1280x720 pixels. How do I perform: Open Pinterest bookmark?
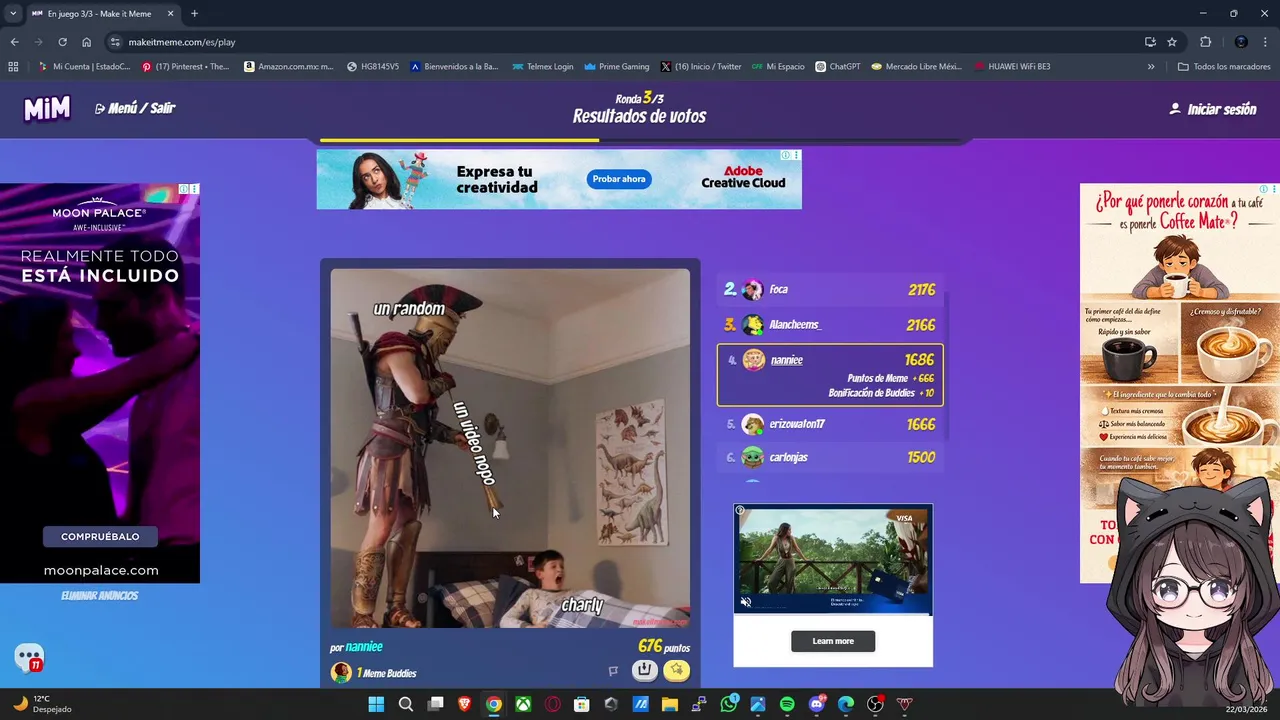tap(186, 67)
